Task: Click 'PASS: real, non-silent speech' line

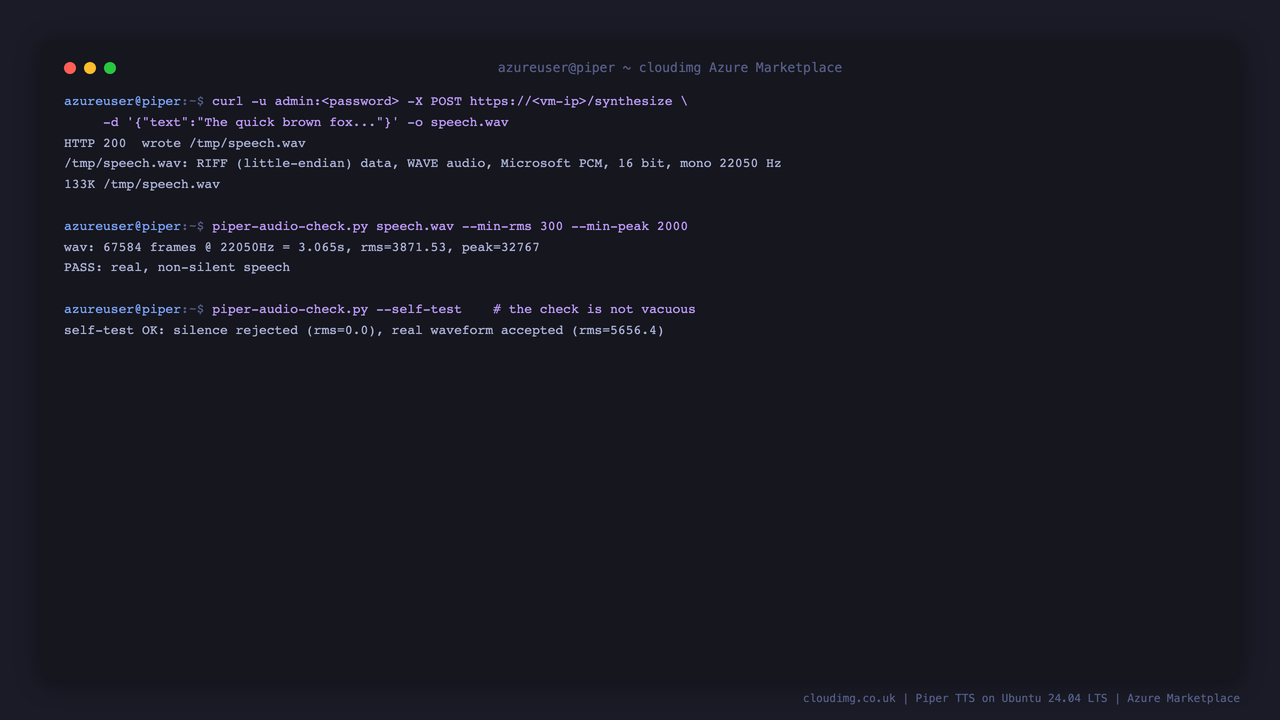Action: [177, 267]
